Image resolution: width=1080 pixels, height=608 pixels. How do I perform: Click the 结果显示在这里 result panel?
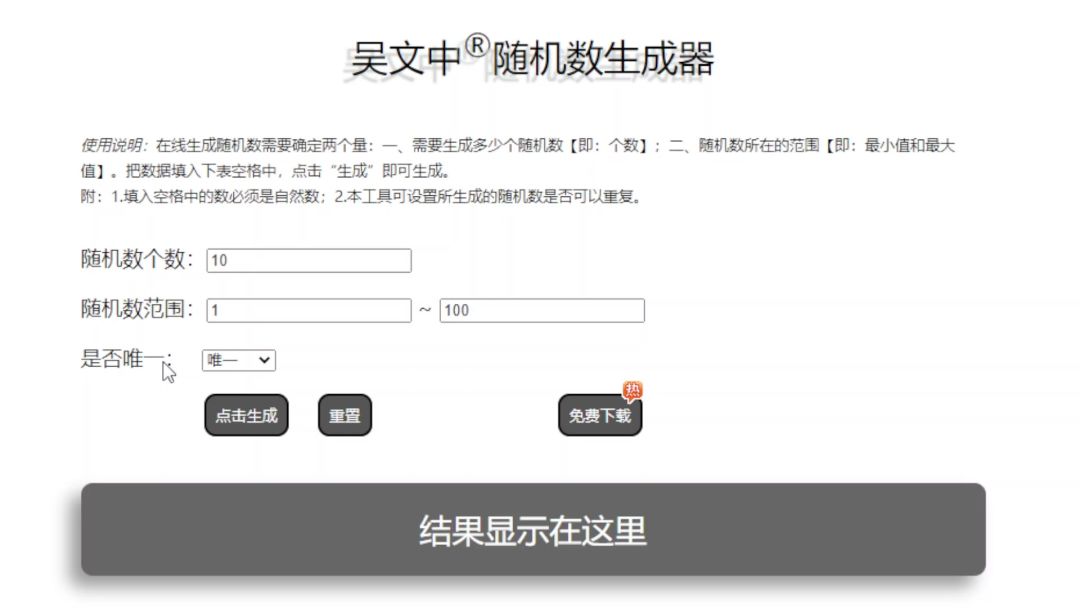pos(533,530)
